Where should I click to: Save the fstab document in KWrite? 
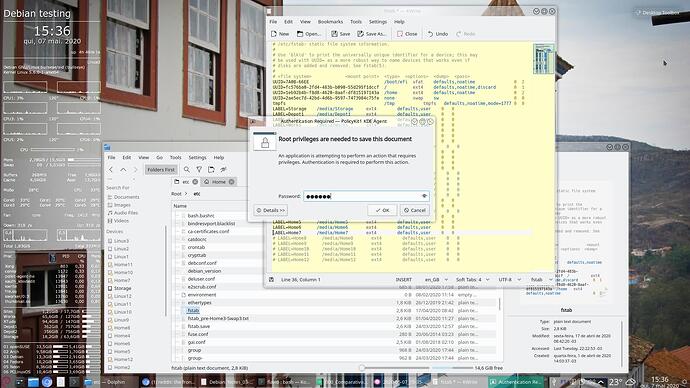pos(341,34)
